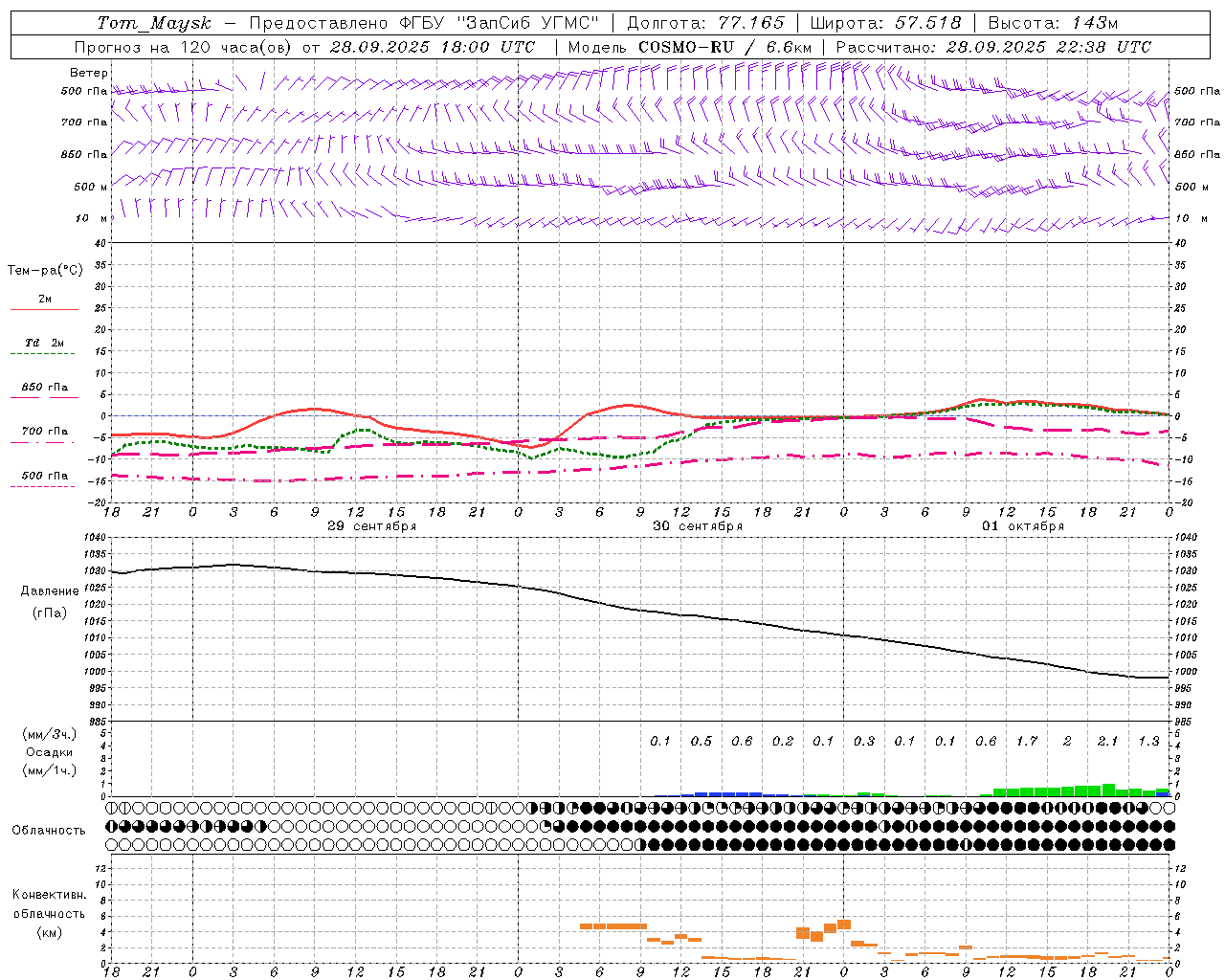Click the Tom_Maysk station title
The image size is (1225, 980).
(x=154, y=23)
